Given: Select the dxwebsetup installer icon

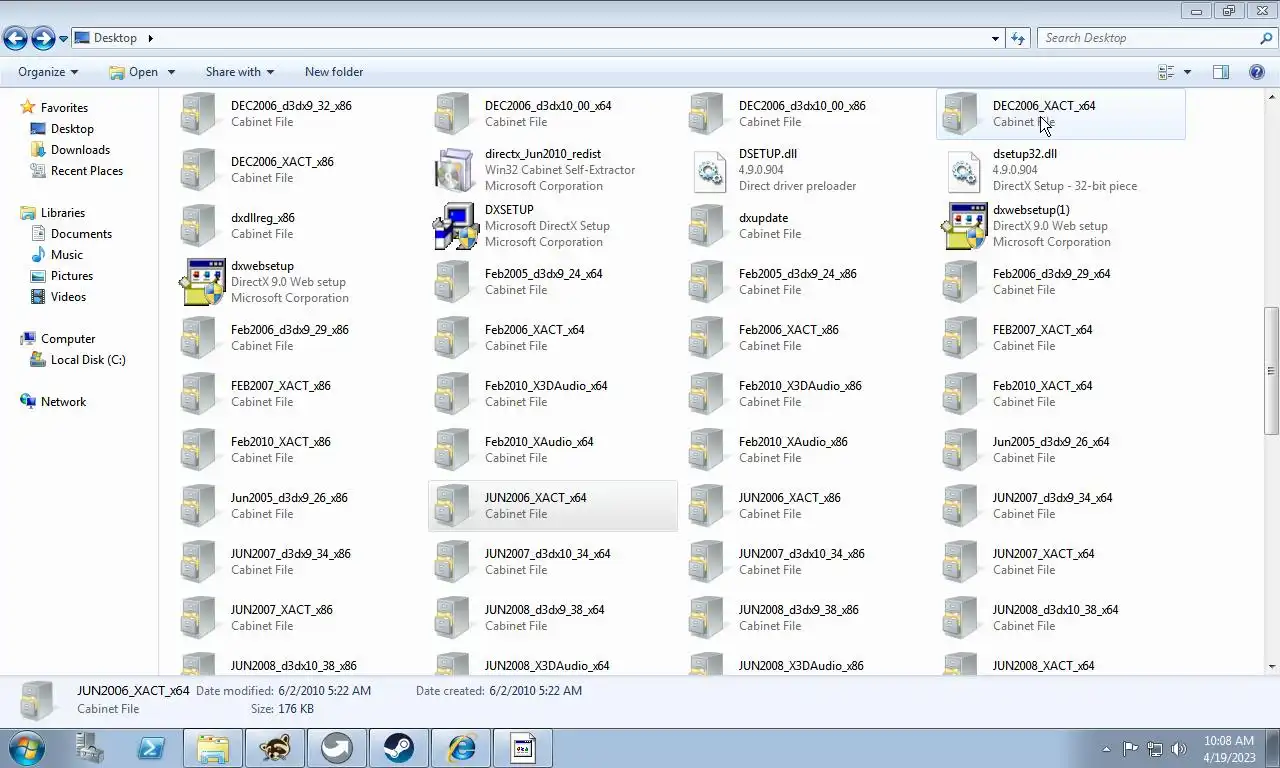Looking at the screenshot, I should pos(201,282).
